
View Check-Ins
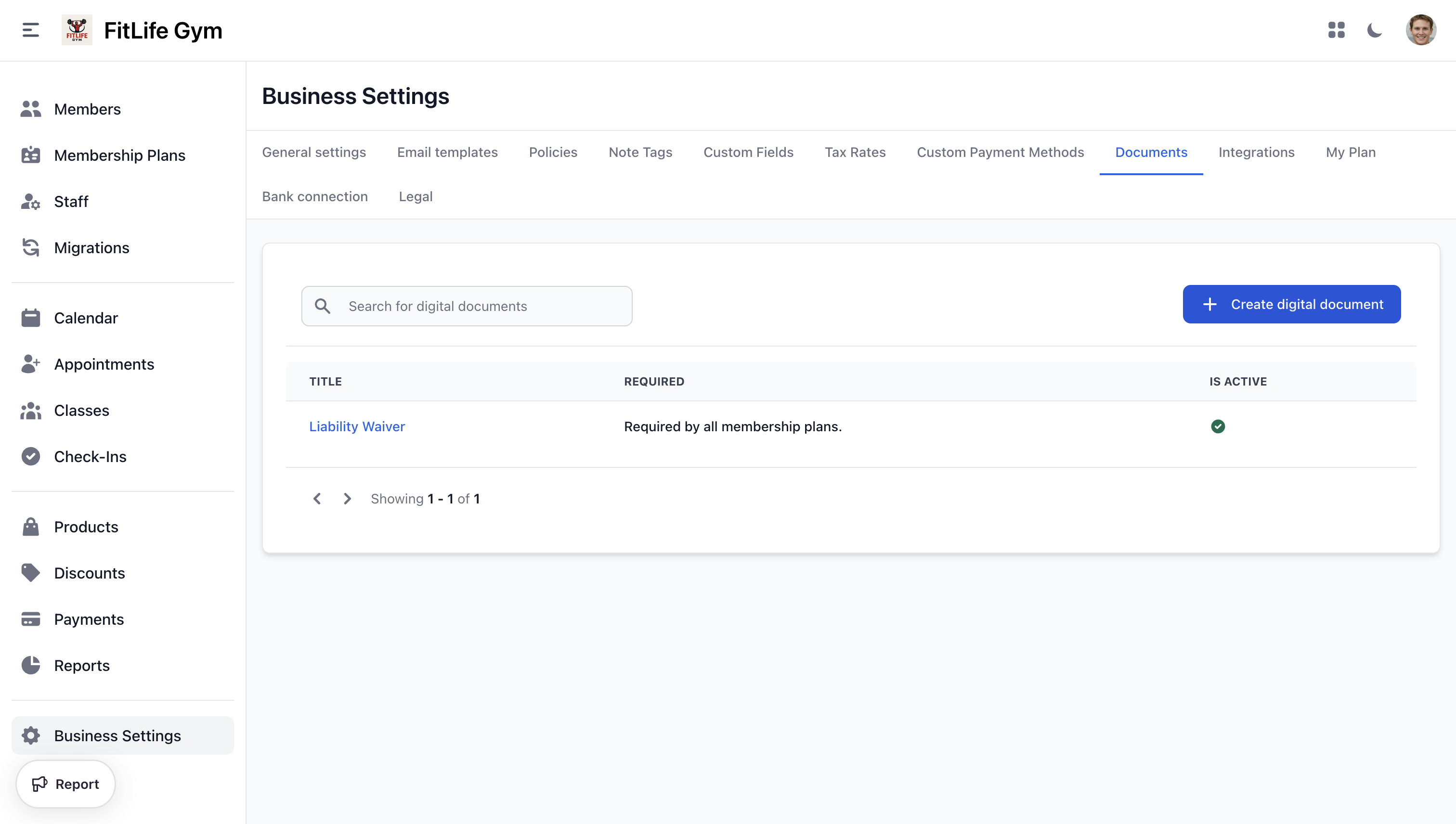click(x=90, y=456)
